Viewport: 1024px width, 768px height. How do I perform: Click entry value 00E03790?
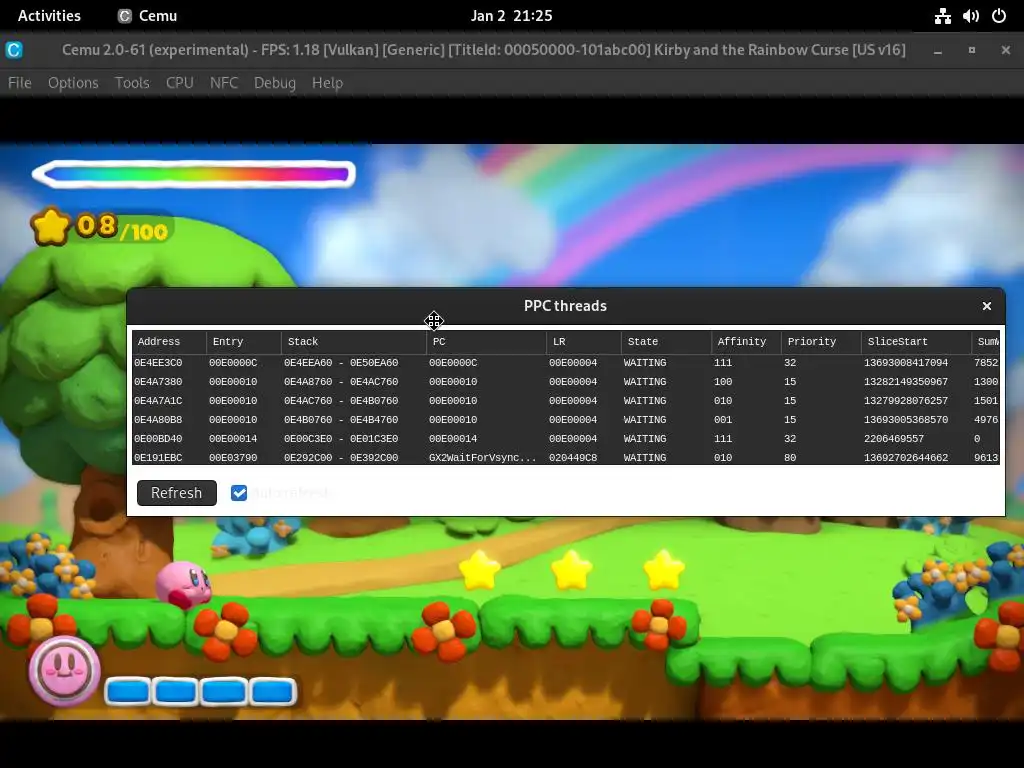(x=233, y=457)
